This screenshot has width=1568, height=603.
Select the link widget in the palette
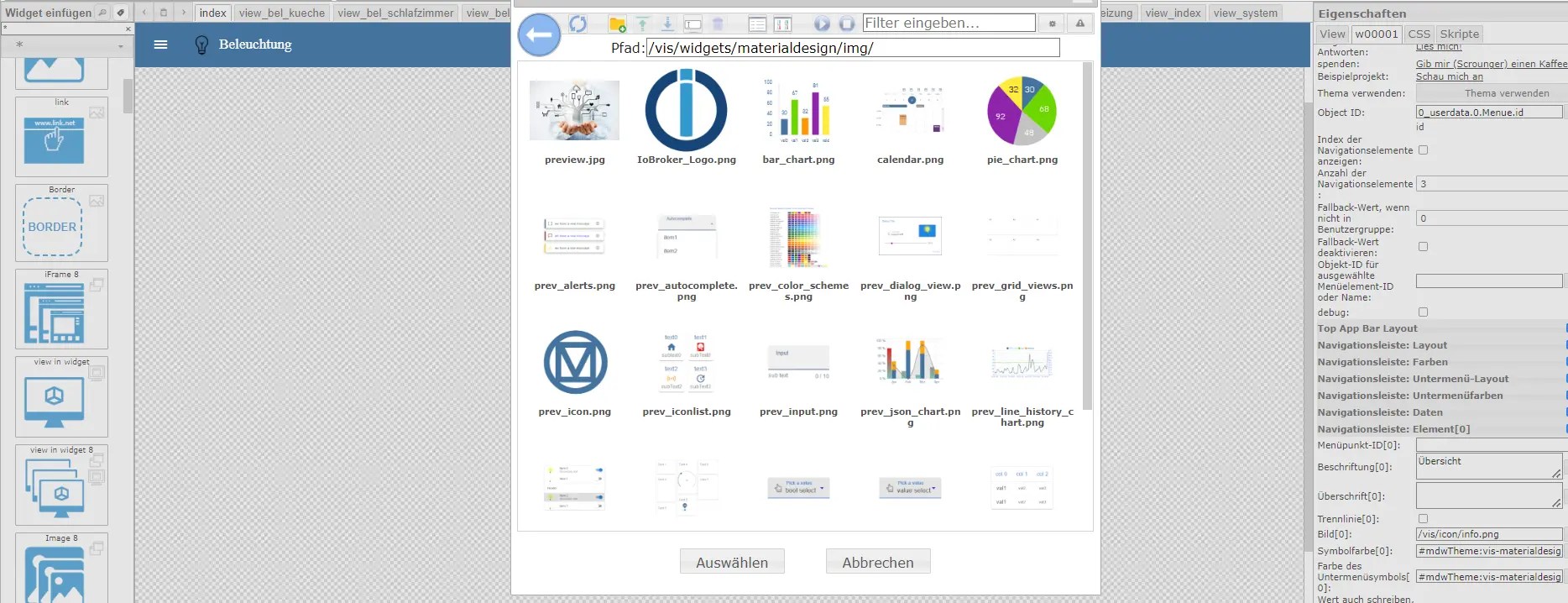(x=61, y=136)
